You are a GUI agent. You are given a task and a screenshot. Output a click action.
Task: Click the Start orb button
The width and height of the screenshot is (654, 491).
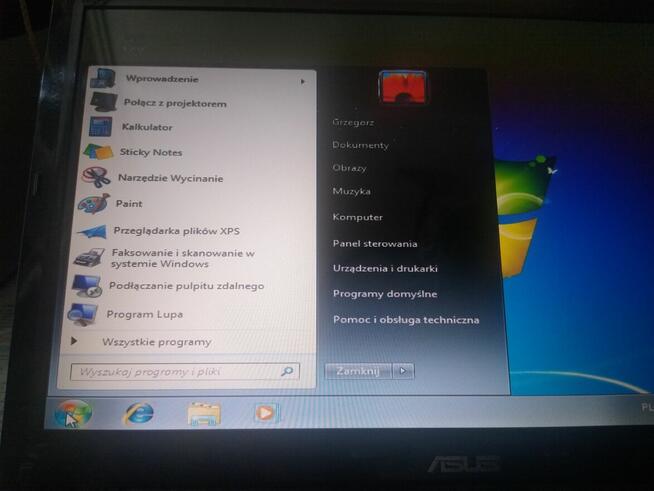point(73,414)
